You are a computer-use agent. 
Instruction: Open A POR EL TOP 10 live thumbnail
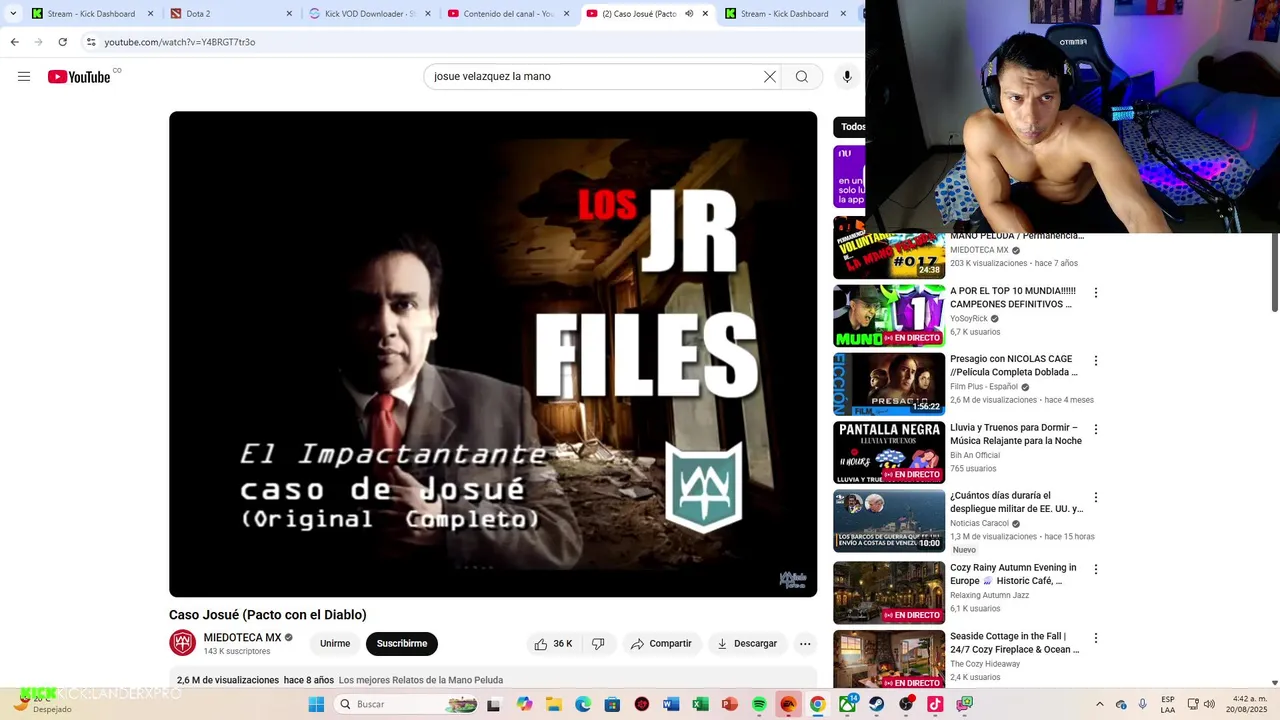pyautogui.click(x=889, y=316)
